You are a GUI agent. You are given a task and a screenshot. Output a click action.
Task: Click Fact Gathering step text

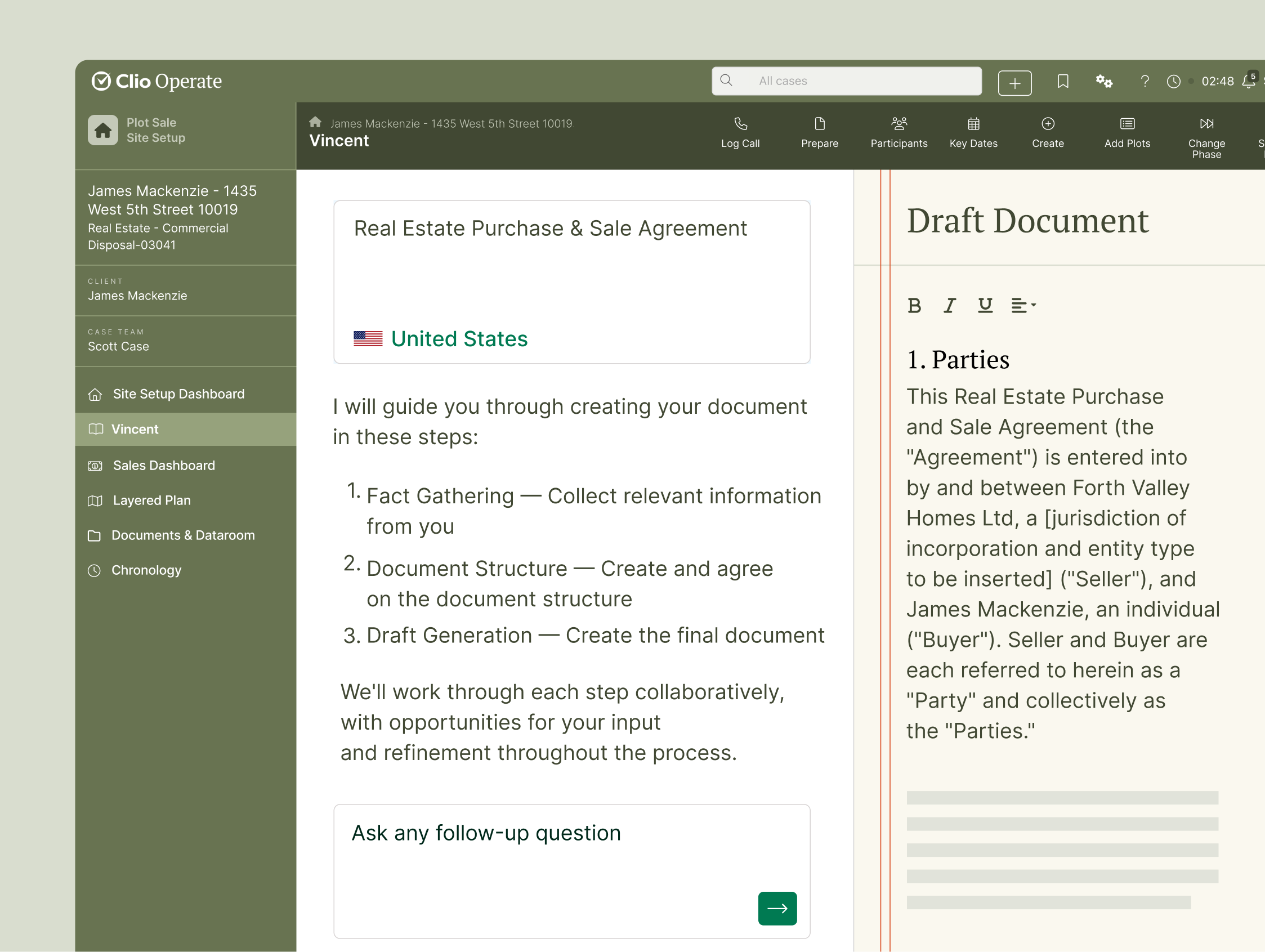(593, 511)
